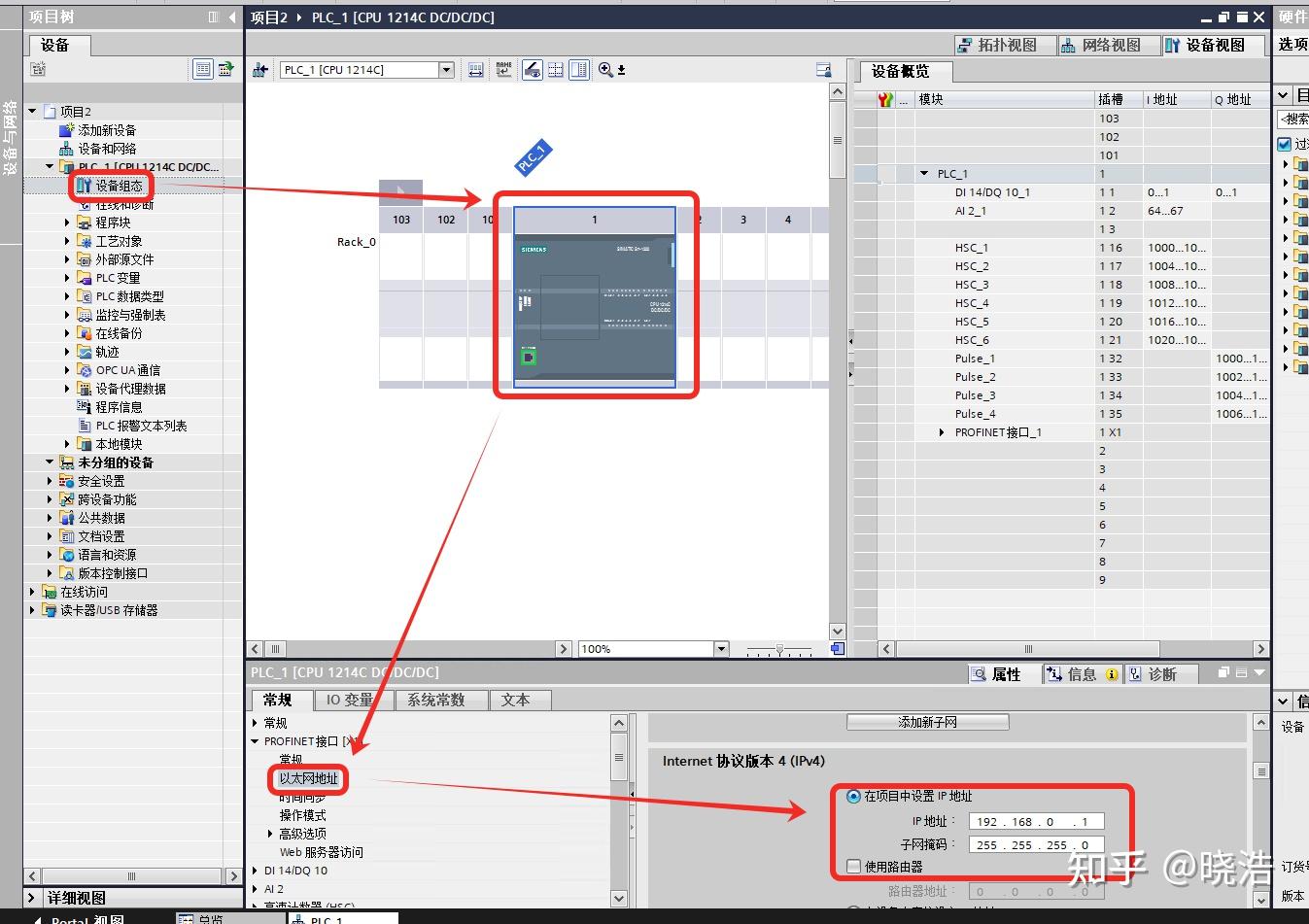
Task: Expand the 详细视图 panel
Action: pos(33,898)
